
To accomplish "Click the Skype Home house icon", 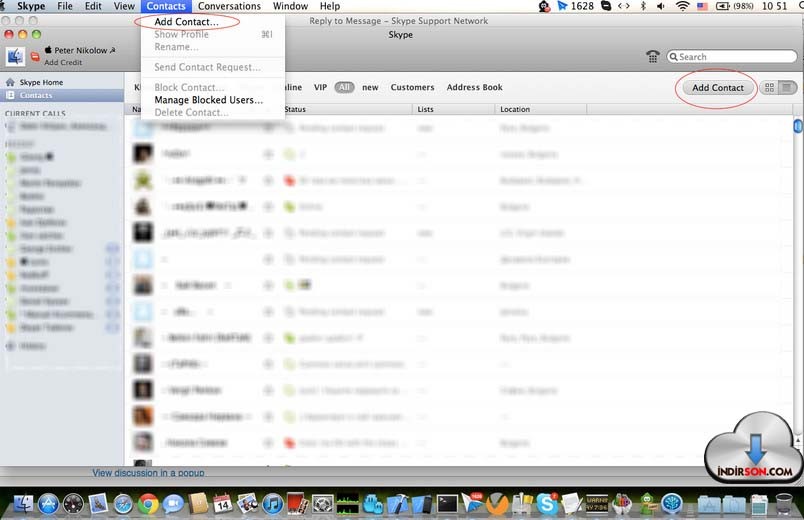I will 10,82.
